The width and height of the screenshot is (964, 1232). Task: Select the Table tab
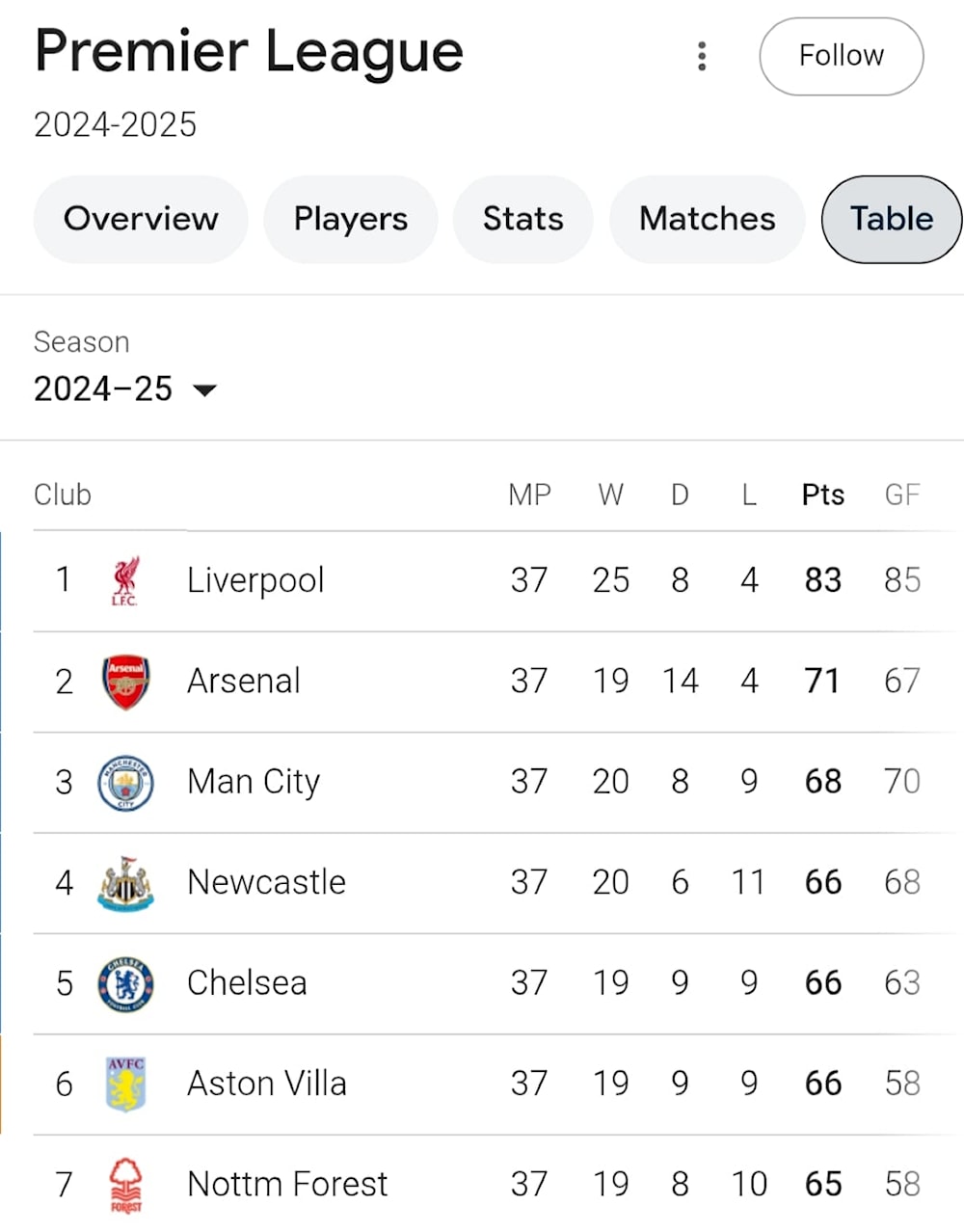pos(892,219)
